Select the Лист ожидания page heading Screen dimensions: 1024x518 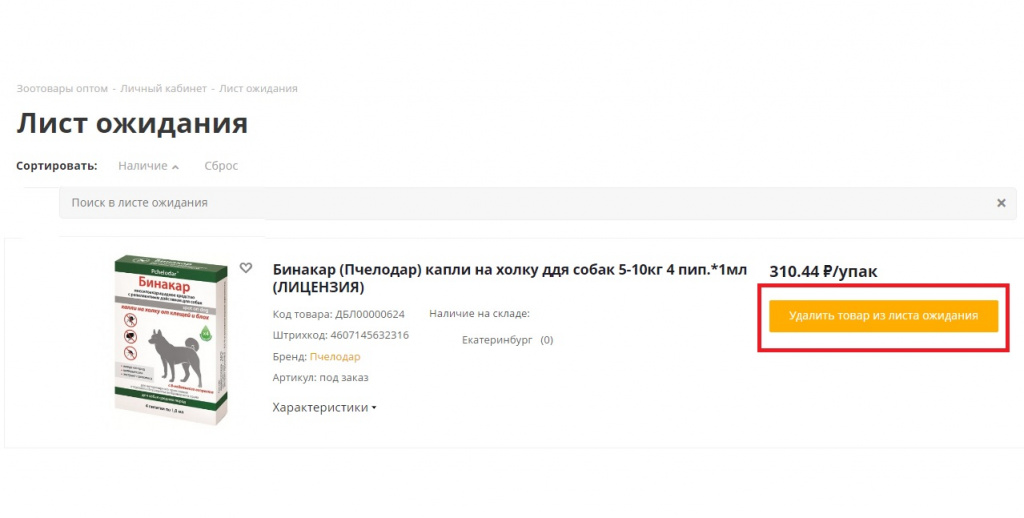point(132,123)
